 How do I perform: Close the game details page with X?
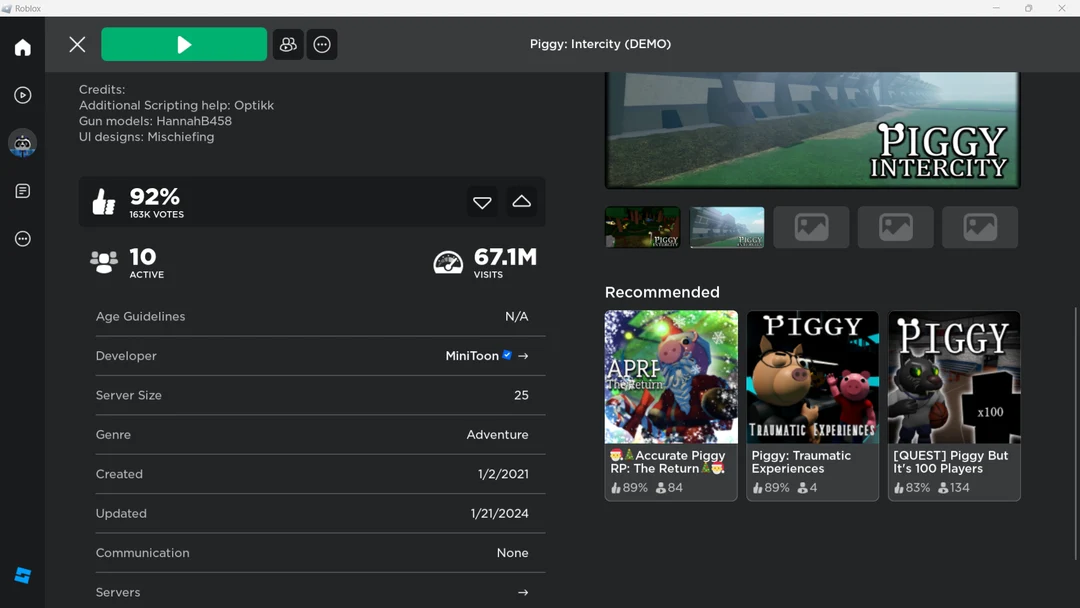77,44
